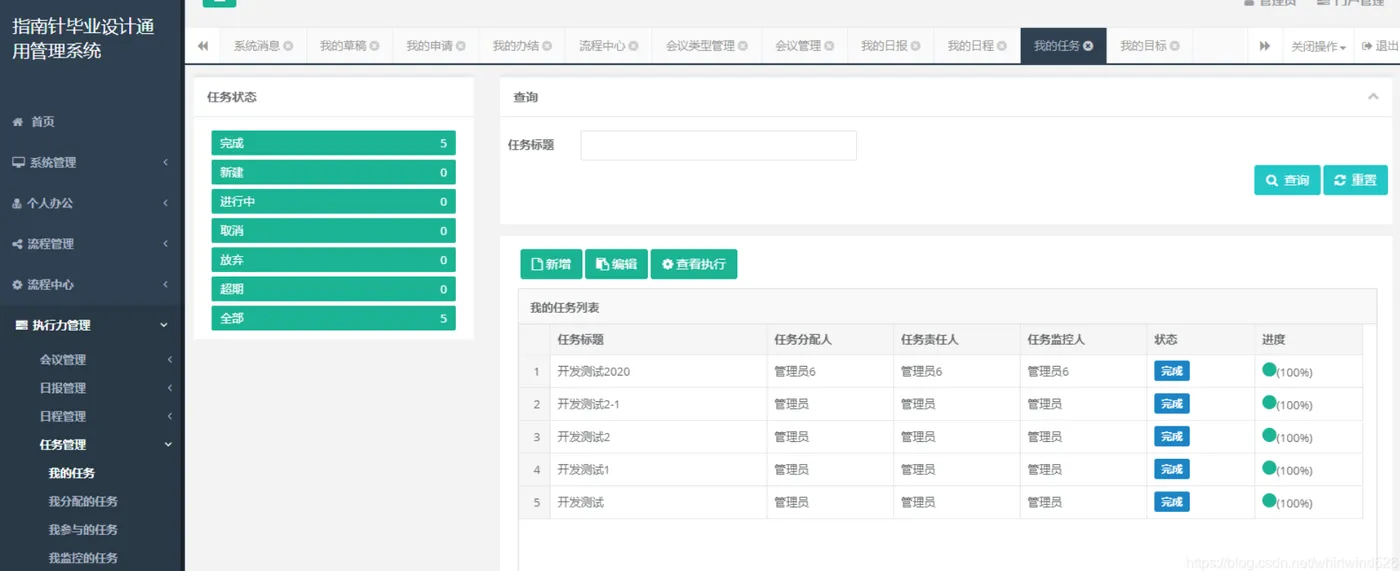
Task: Filter tasks by 超期 status
Action: pos(333,289)
